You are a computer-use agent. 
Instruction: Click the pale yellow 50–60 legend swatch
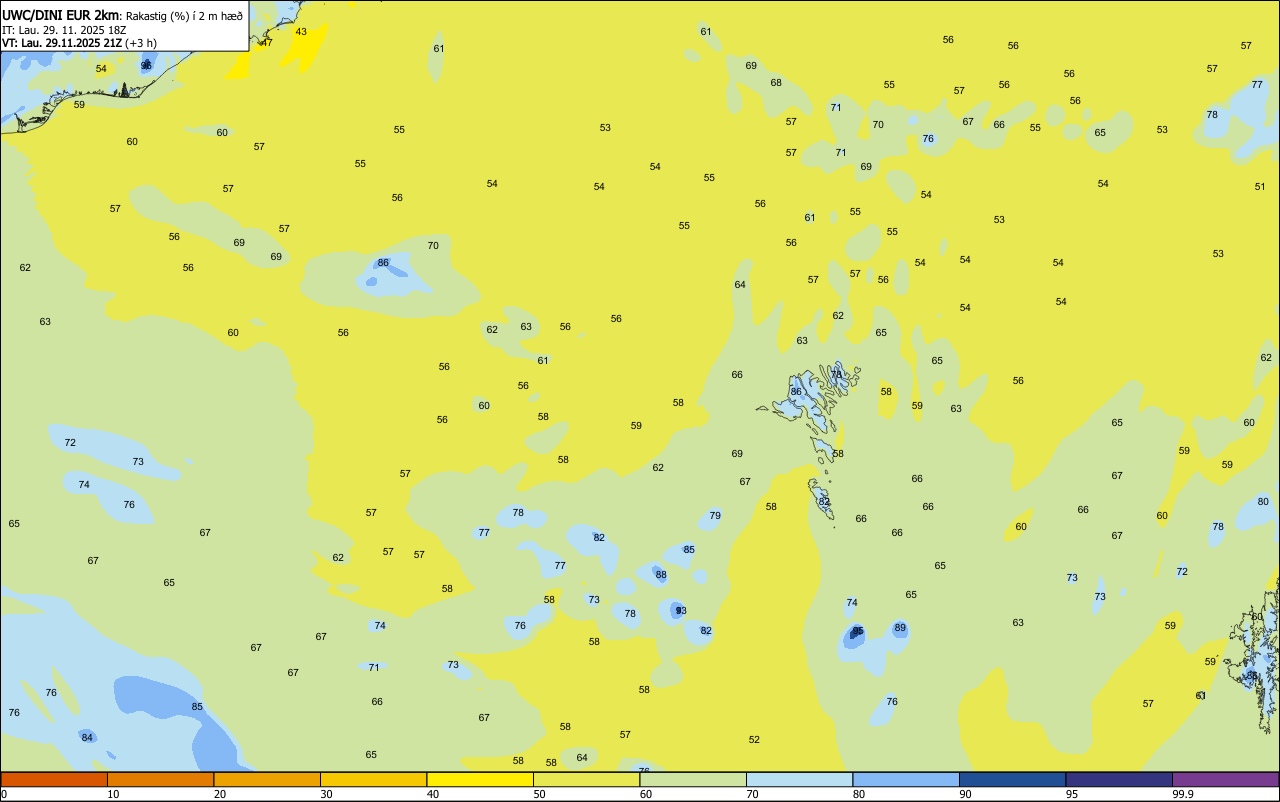tap(586, 779)
